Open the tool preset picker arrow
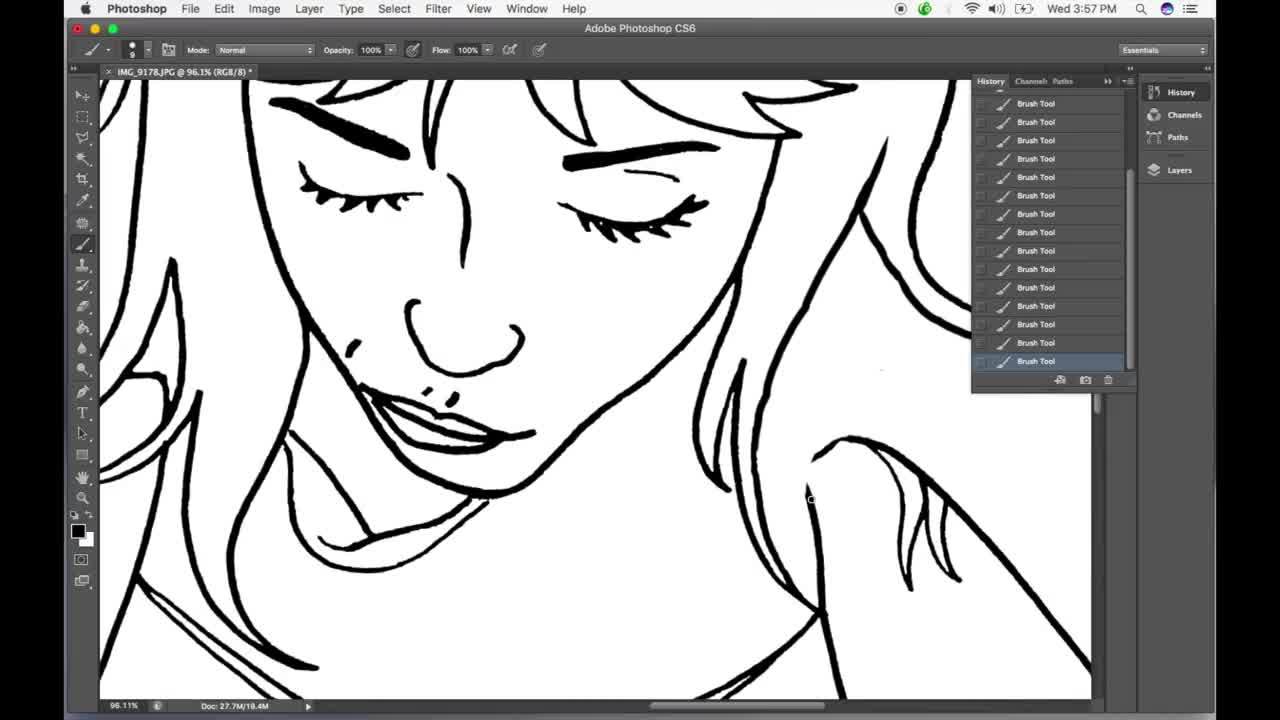This screenshot has height=720, width=1280. [108, 50]
